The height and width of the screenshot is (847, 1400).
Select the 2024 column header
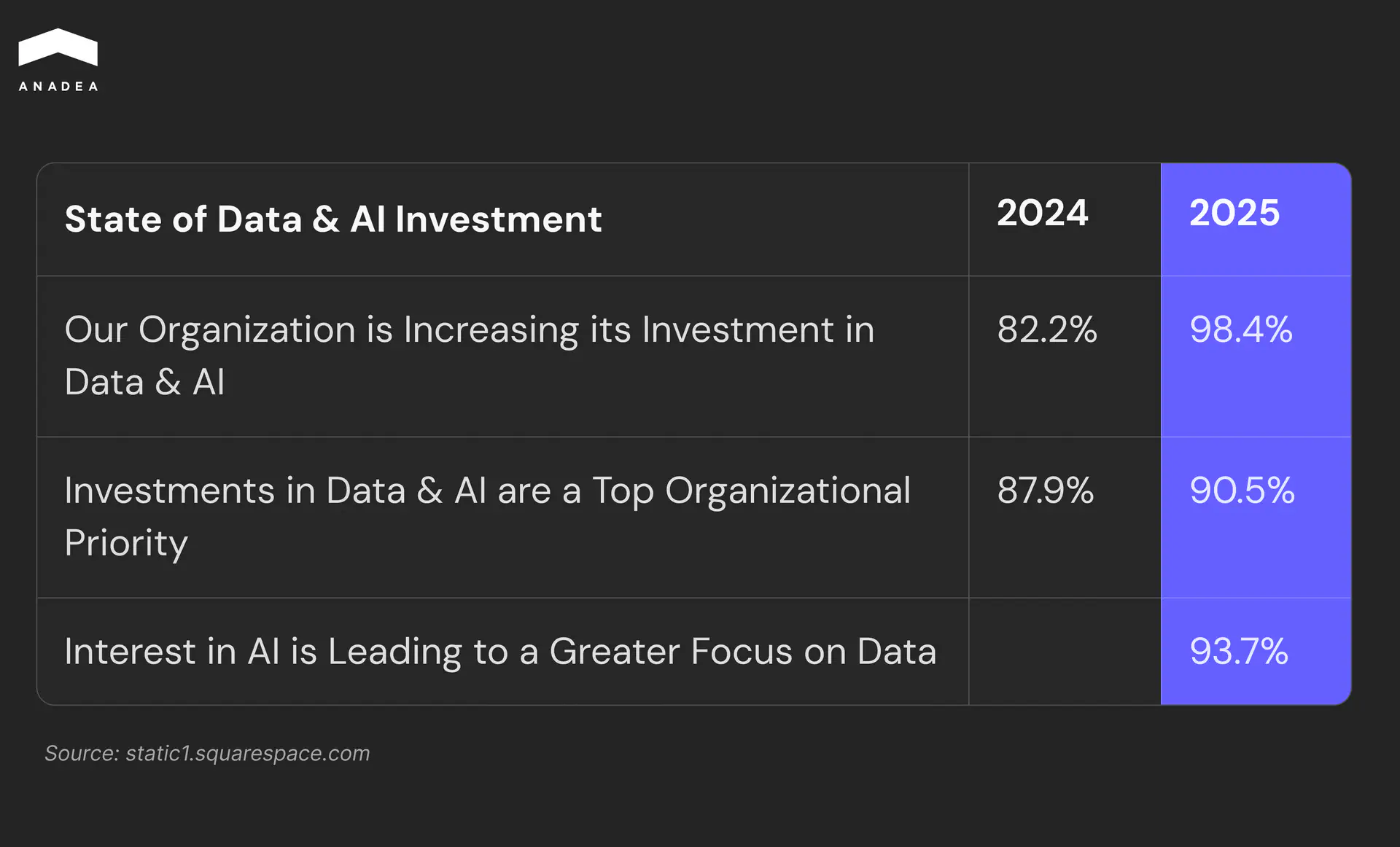tap(1042, 213)
